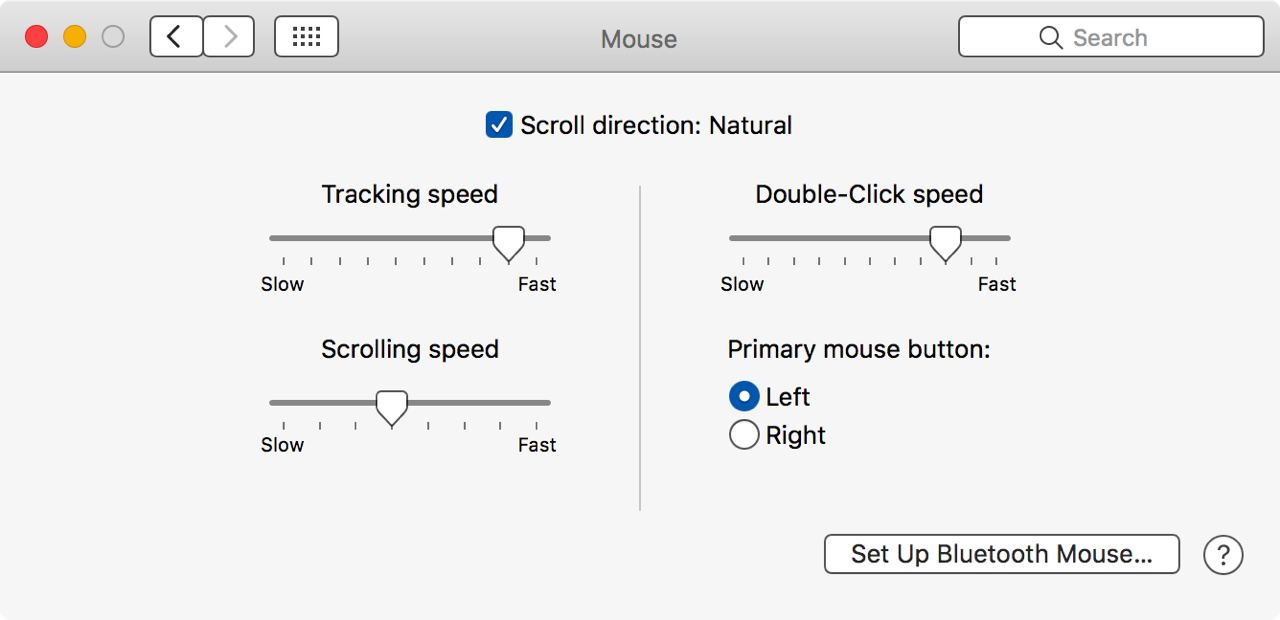Minimize the window with yellow button
The image size is (1280, 620).
tap(75, 37)
